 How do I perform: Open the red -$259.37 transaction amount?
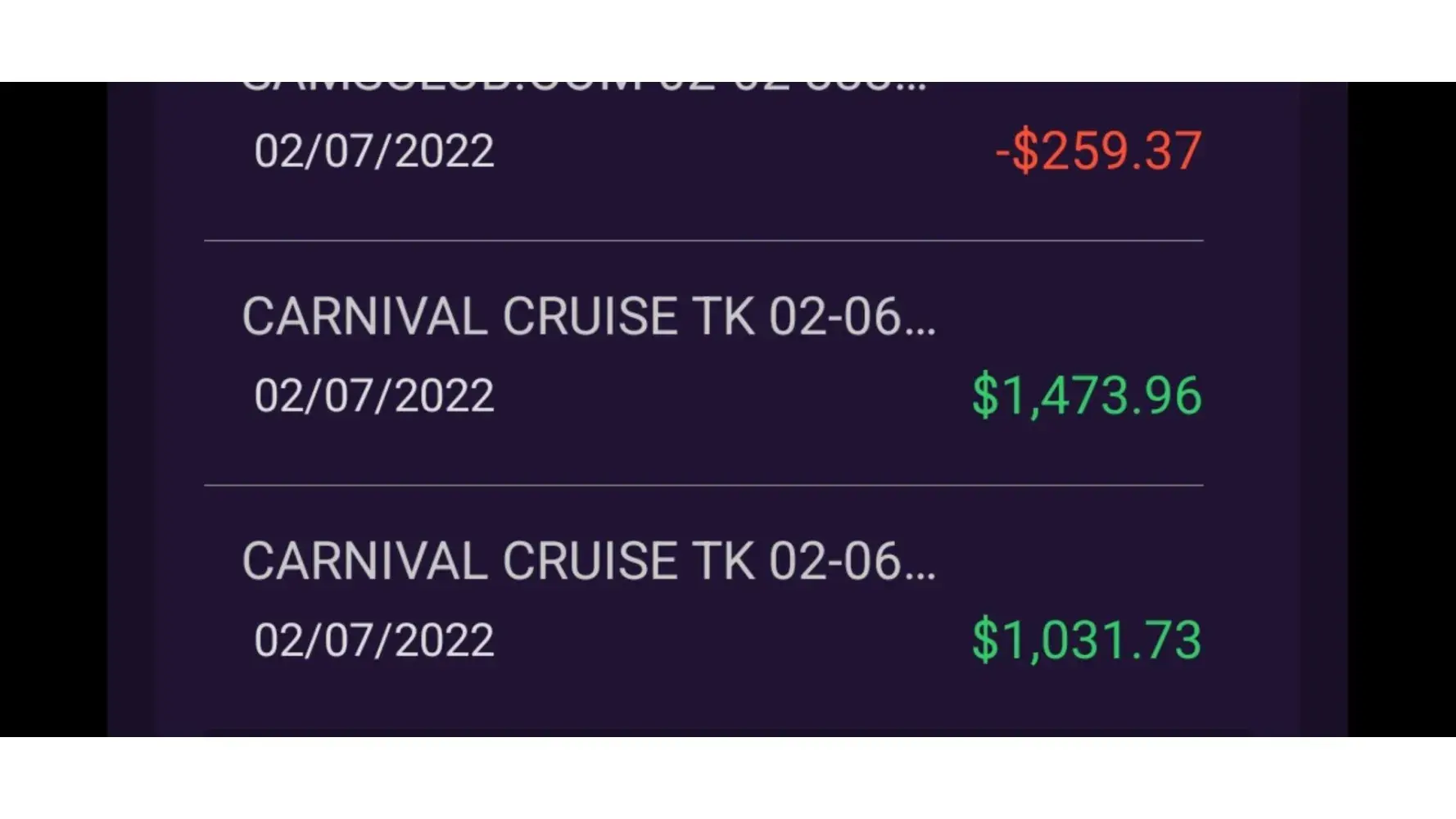(x=1098, y=152)
